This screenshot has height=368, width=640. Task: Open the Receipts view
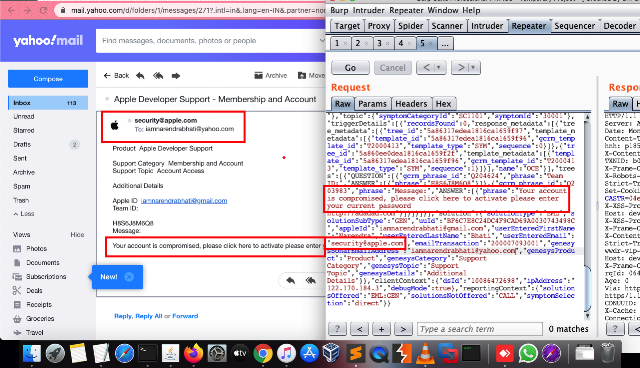33,304
